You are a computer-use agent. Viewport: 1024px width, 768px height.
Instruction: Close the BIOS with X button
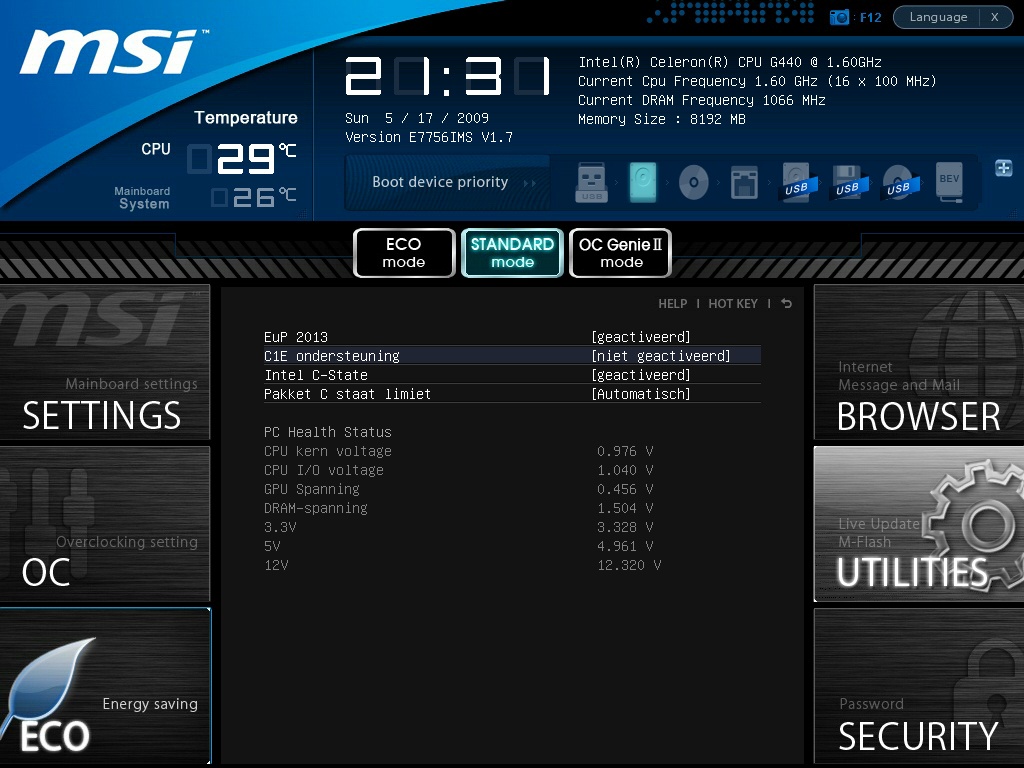[995, 17]
